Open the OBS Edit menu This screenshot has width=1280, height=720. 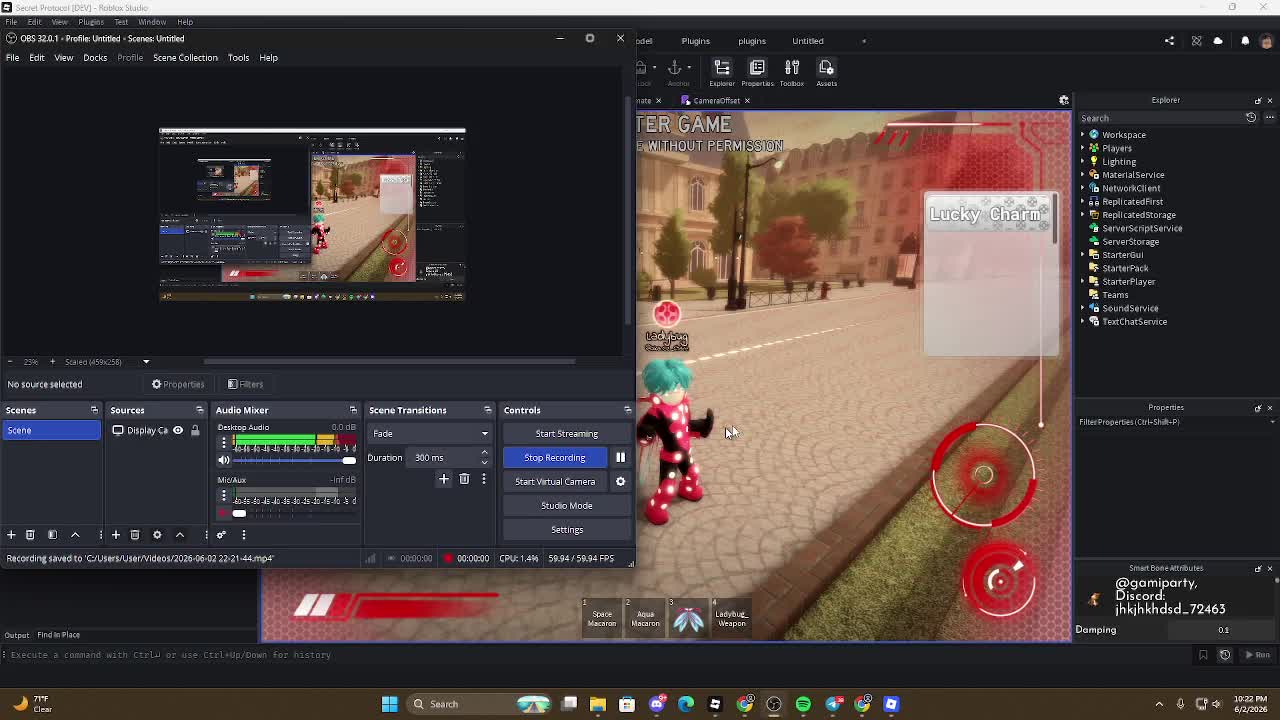click(x=37, y=57)
